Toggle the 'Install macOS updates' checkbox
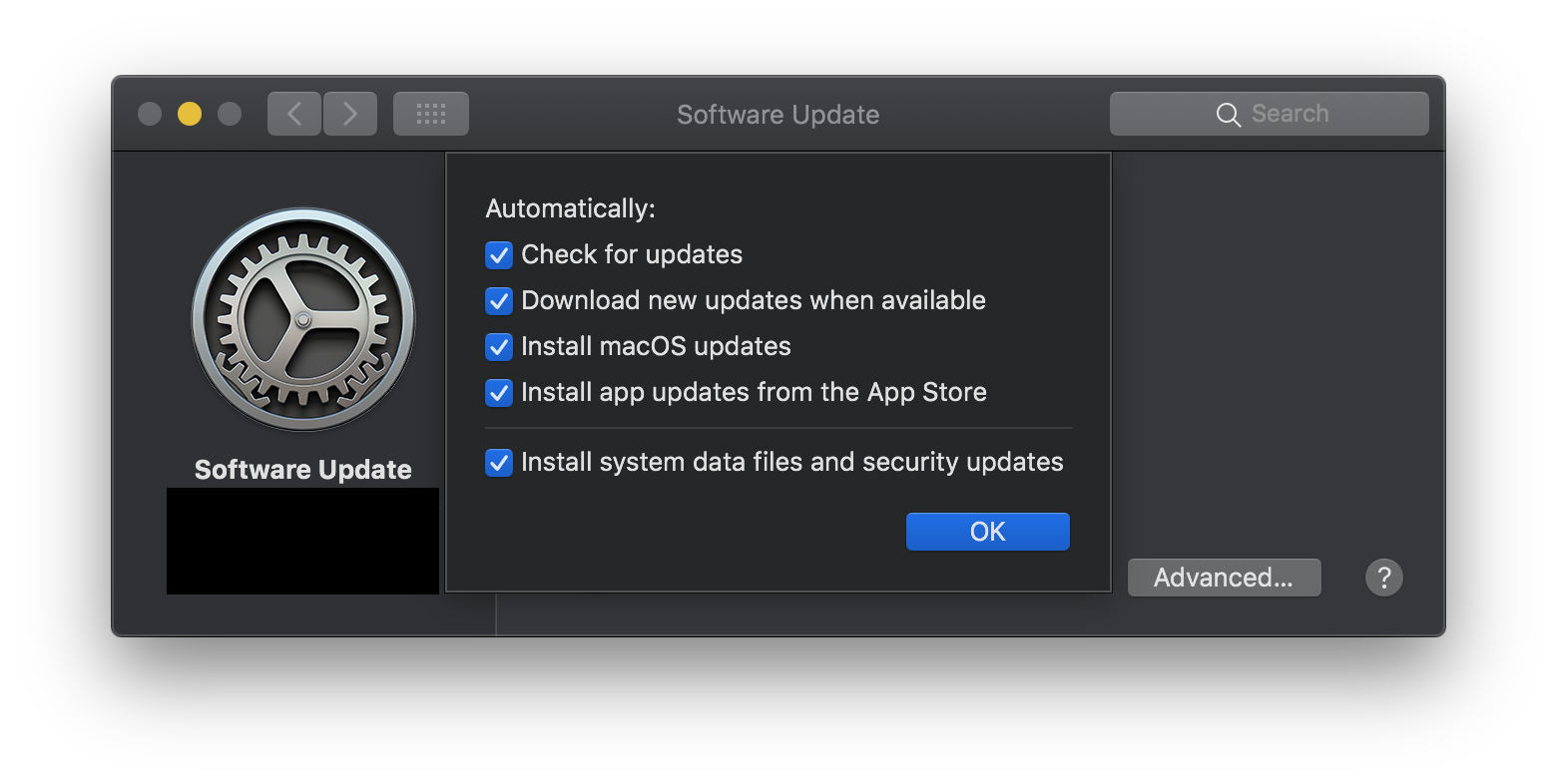This screenshot has height=784, width=1557. pos(499,347)
